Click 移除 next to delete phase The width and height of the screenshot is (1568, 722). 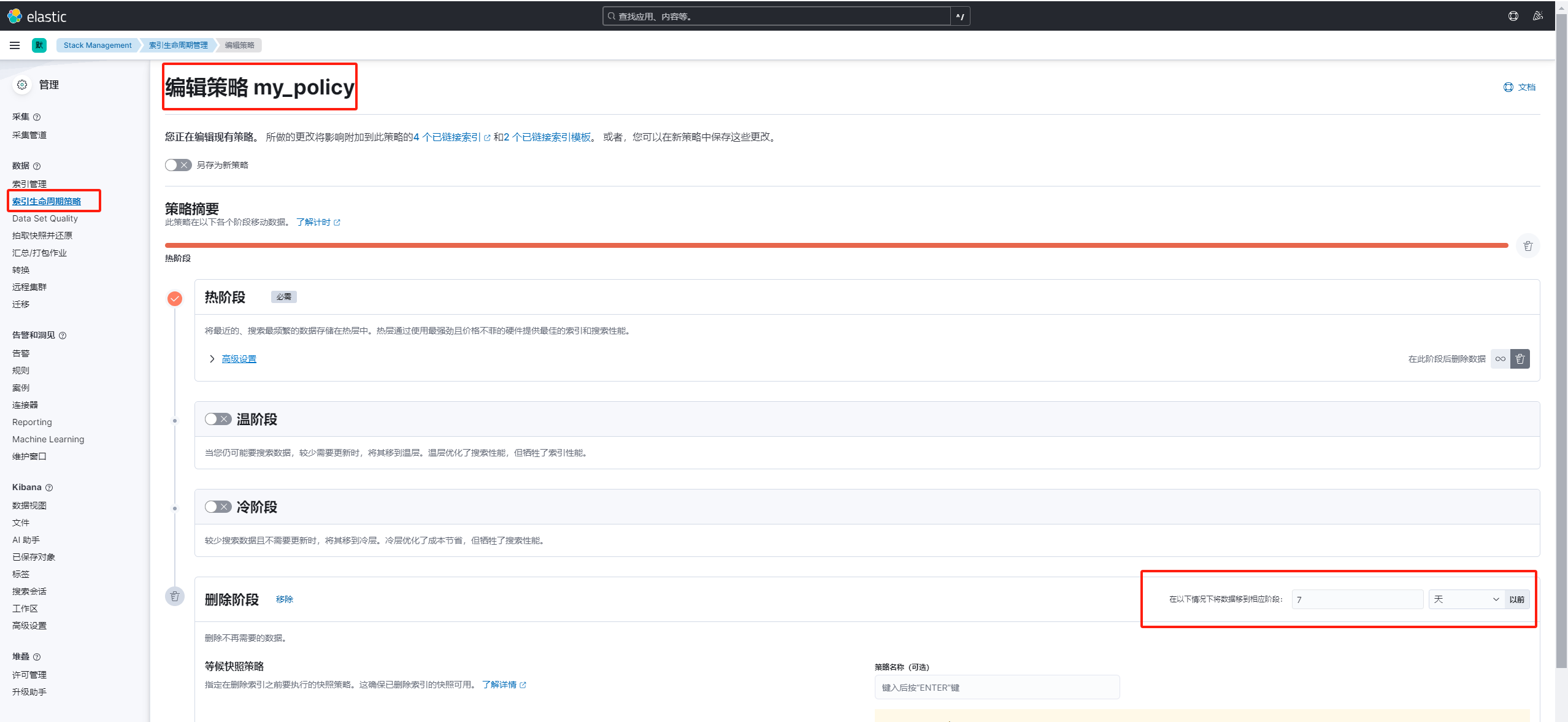[285, 599]
